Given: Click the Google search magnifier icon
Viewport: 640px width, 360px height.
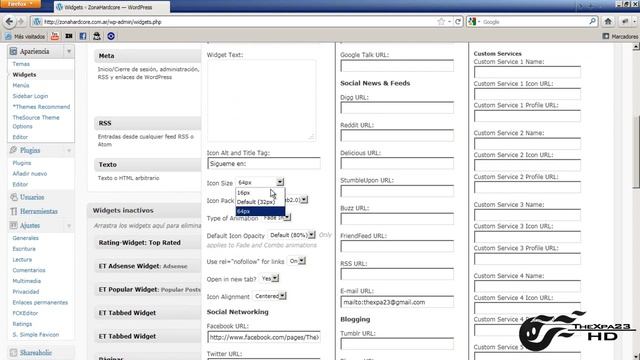Looking at the screenshot, I should point(592,21).
